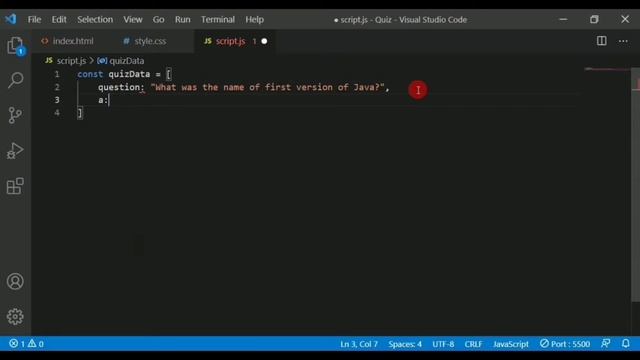
Task: Click line number 2 in gutter
Action: pos(57,87)
